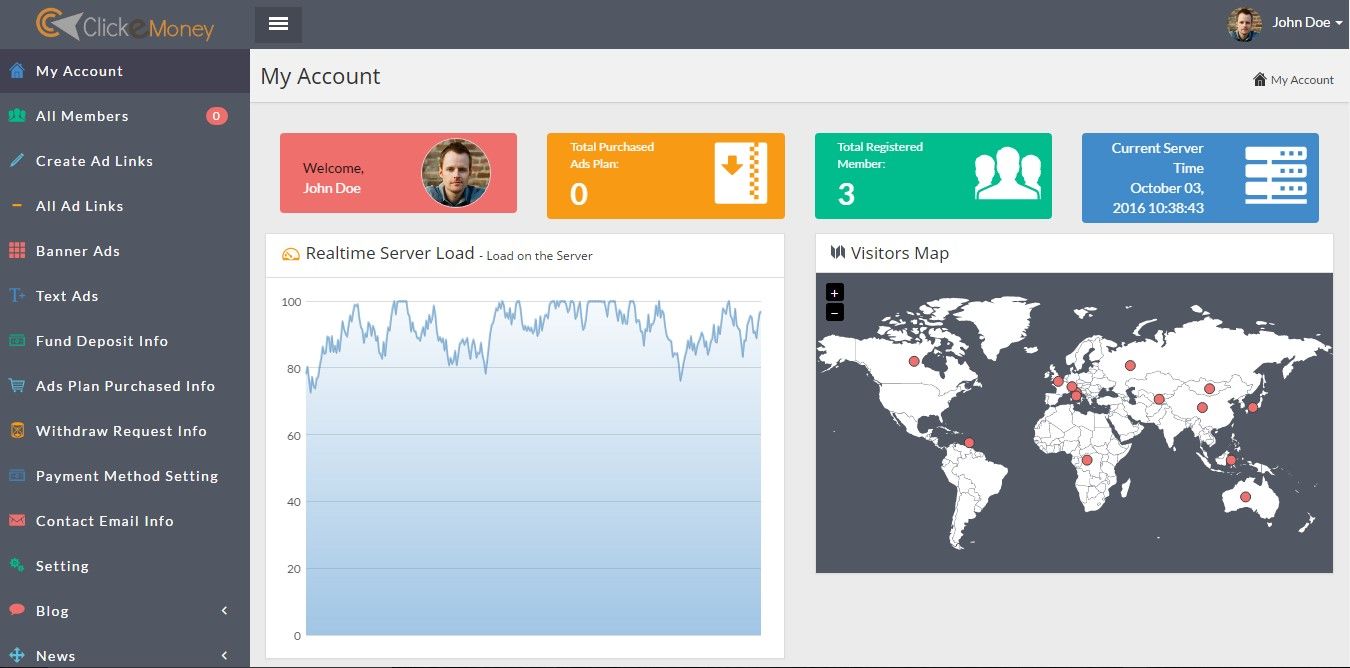Click the red 0 badge on All Members
The width and height of the screenshot is (1350, 668).
coord(216,116)
